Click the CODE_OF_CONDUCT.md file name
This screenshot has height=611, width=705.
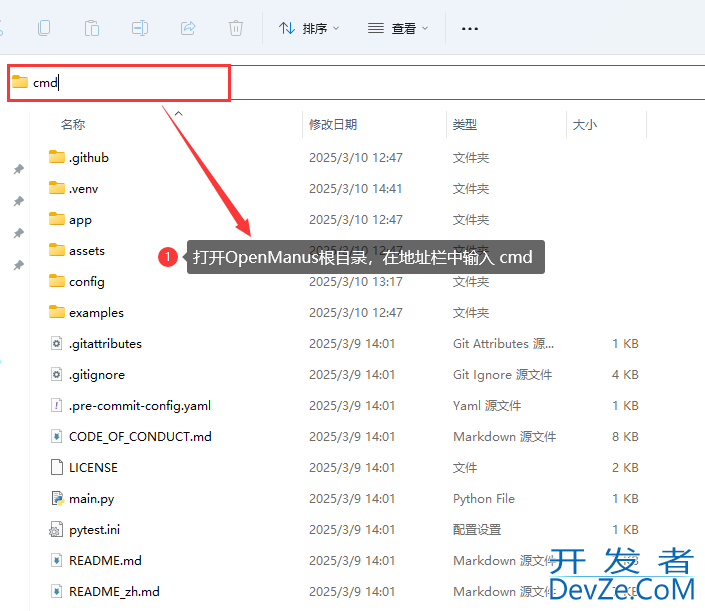point(140,437)
